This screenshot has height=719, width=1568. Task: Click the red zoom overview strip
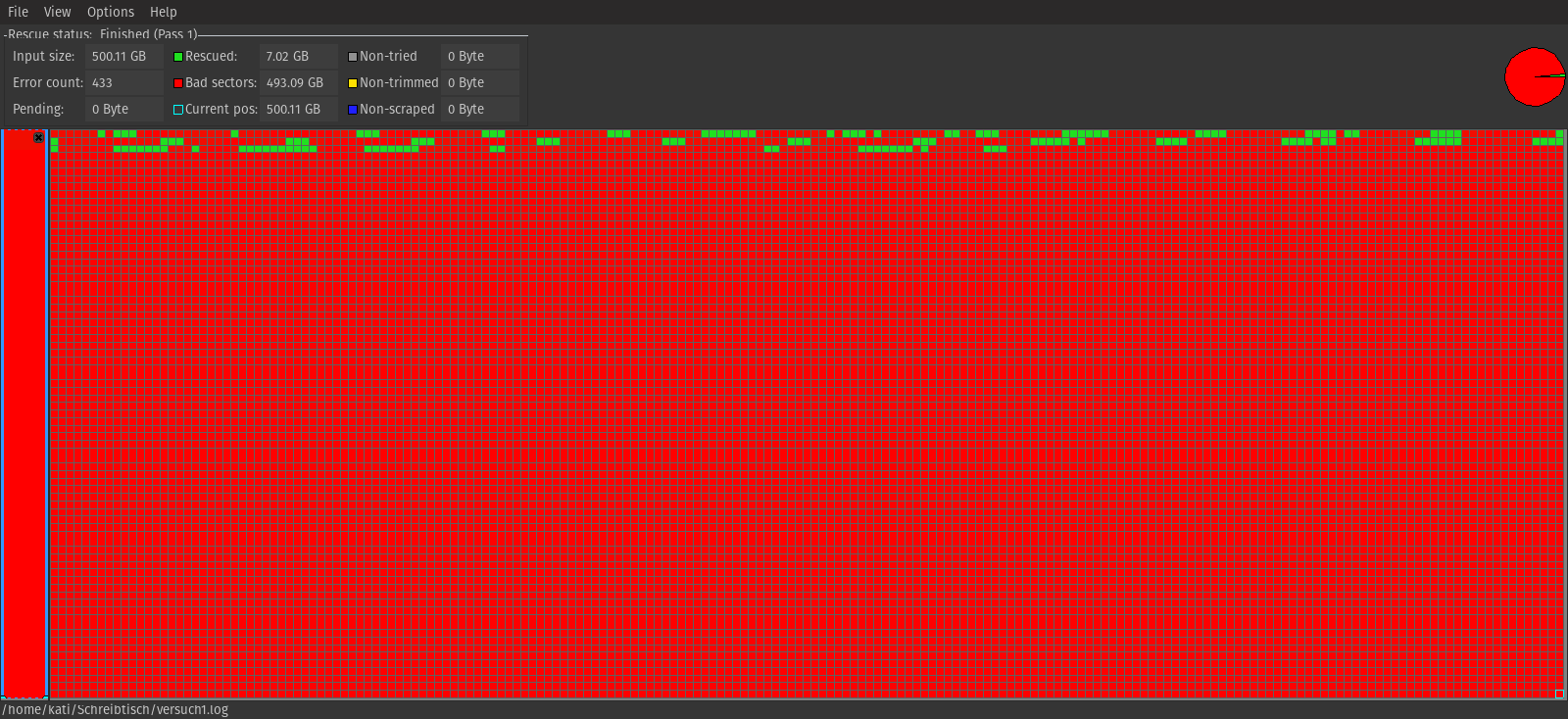tap(24, 414)
